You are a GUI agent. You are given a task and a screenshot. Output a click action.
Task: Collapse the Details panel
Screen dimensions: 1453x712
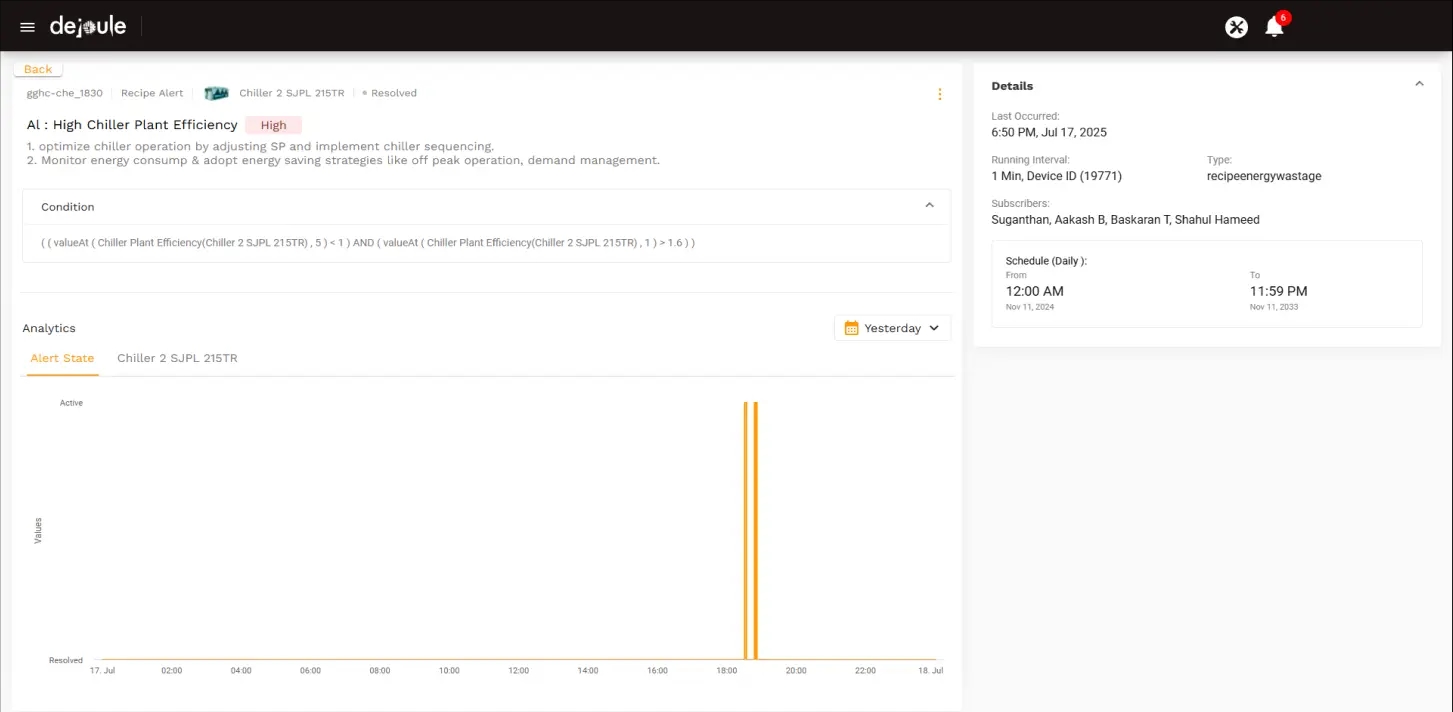(x=1418, y=85)
